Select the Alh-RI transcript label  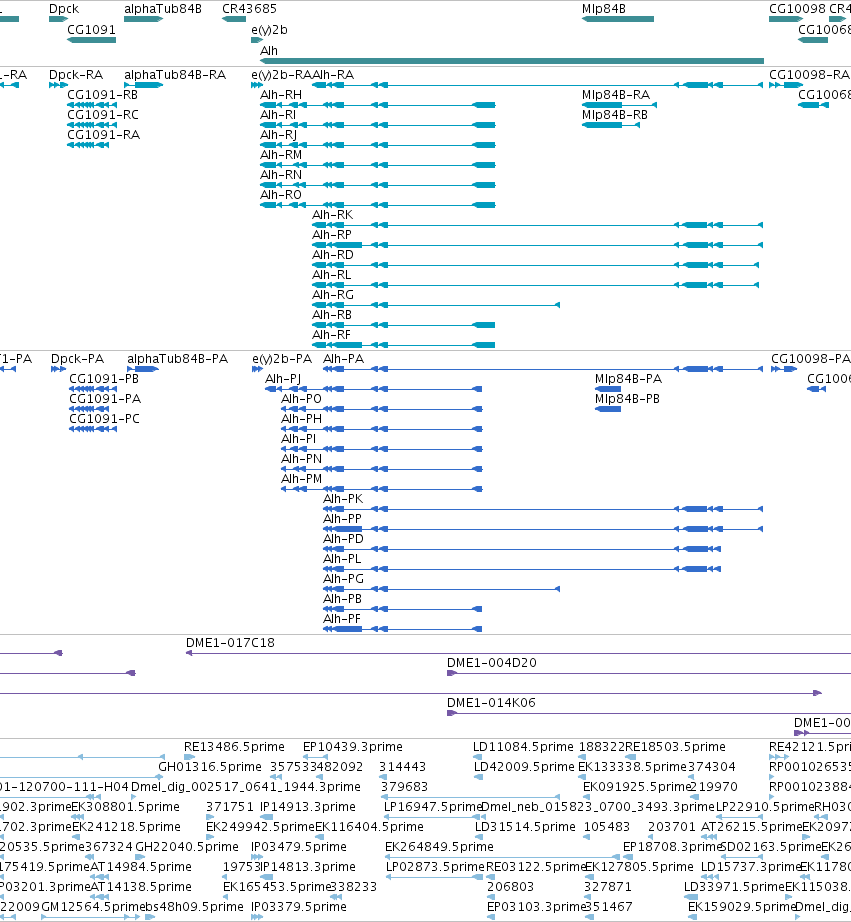278,115
